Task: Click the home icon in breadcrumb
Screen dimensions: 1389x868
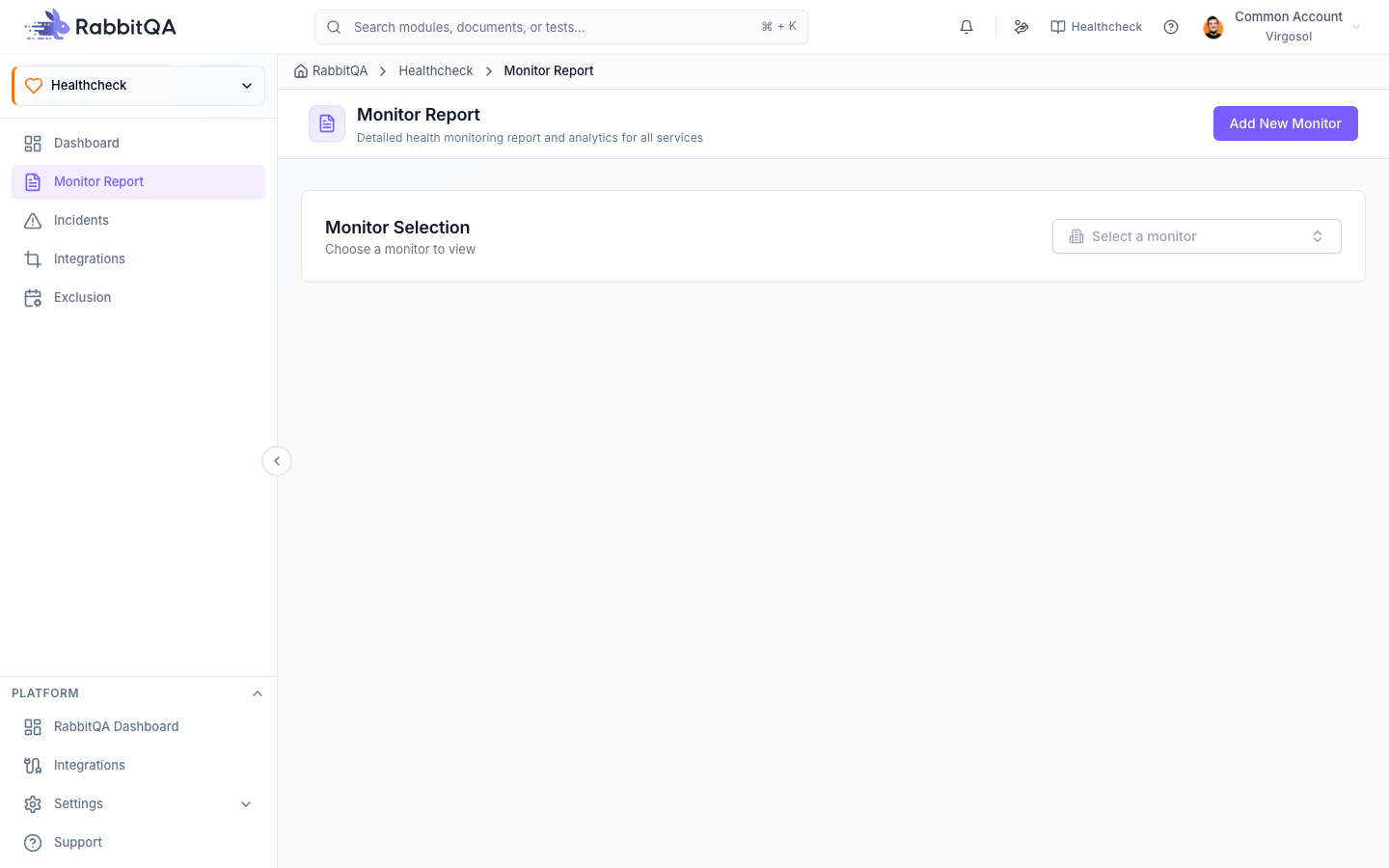Action: pos(301,70)
